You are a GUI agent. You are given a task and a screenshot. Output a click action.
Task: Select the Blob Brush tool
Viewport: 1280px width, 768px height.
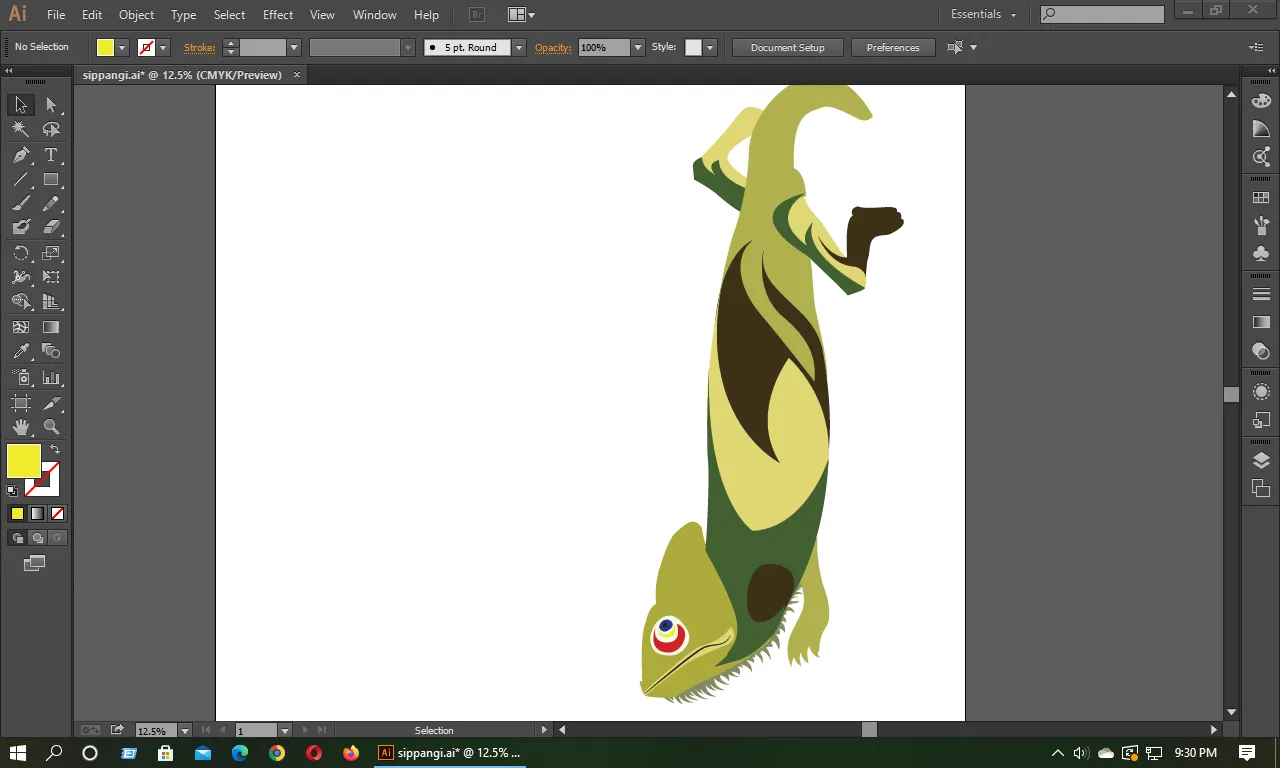[21, 228]
